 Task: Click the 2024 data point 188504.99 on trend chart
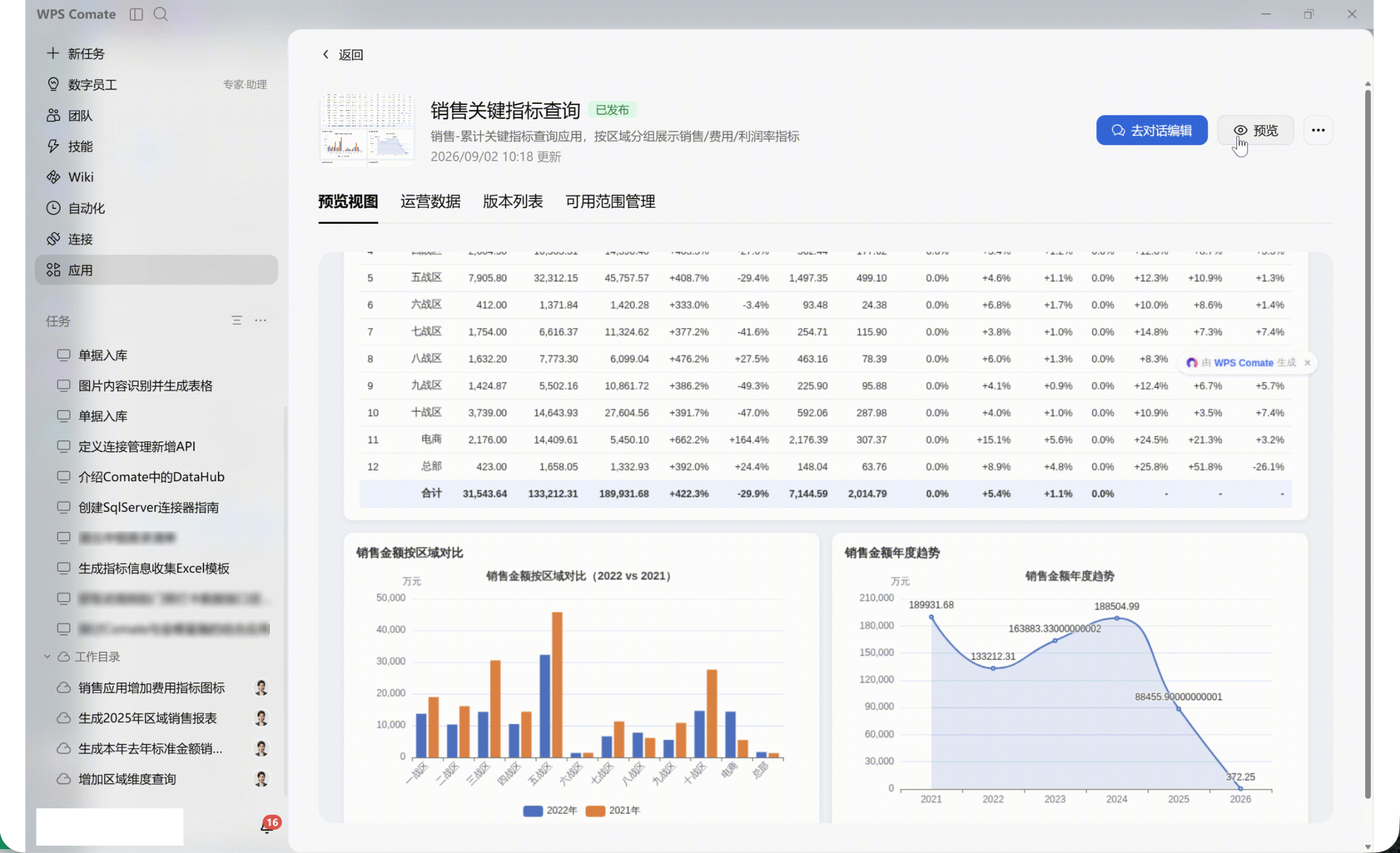point(1117,618)
